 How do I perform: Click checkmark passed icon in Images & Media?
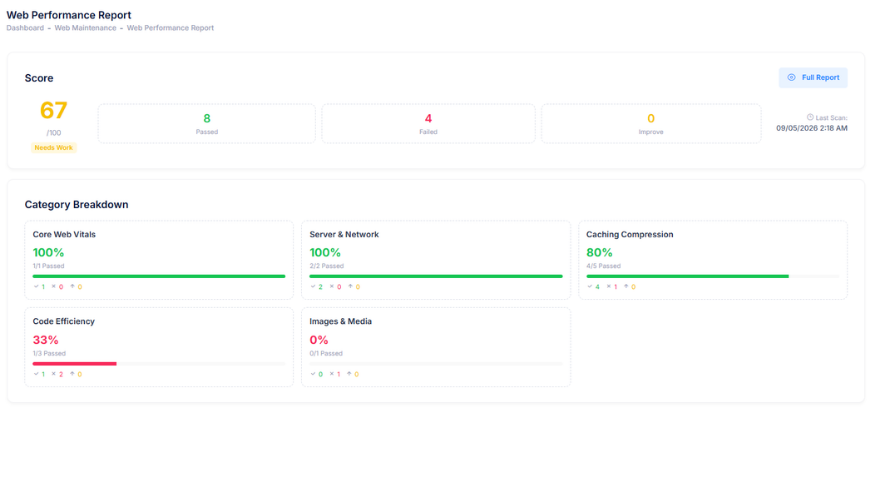click(x=313, y=374)
